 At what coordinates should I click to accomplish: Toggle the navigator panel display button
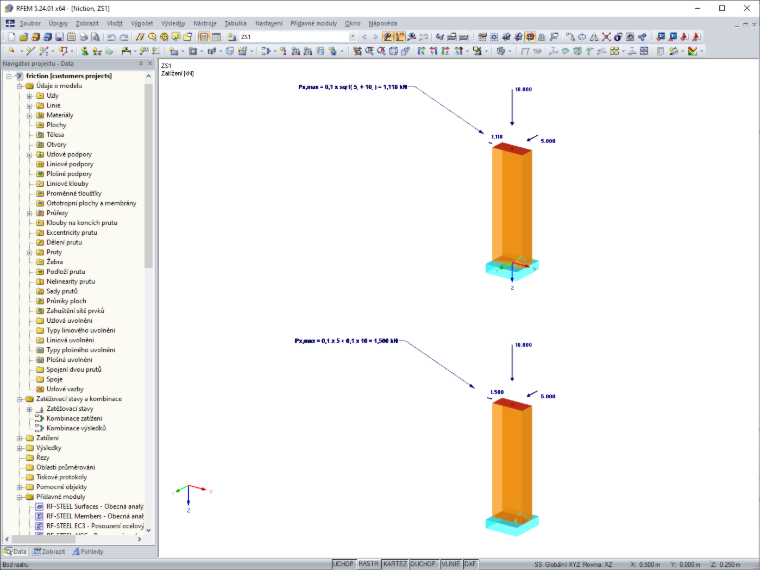204,37
